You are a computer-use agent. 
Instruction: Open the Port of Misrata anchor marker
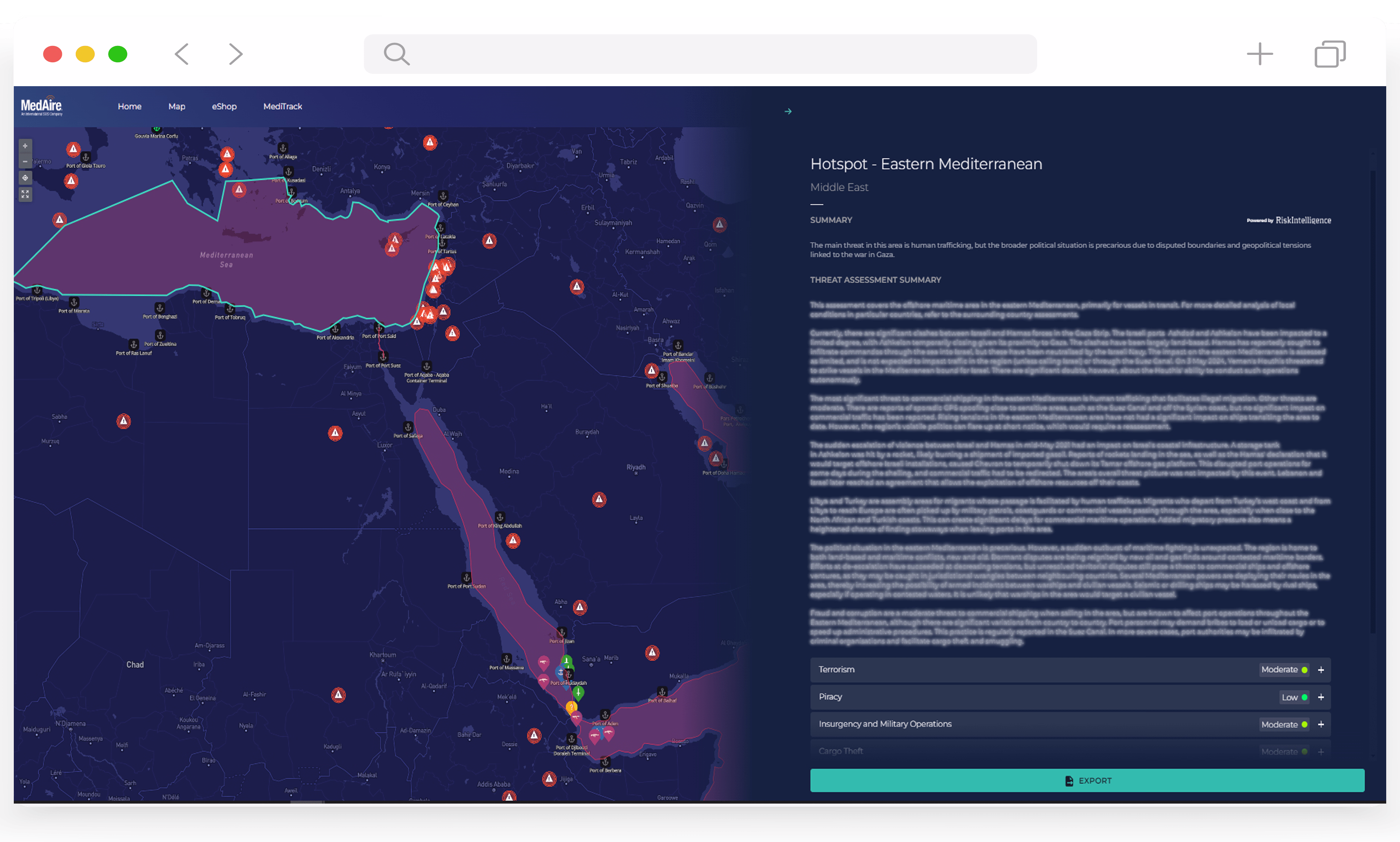tap(74, 302)
